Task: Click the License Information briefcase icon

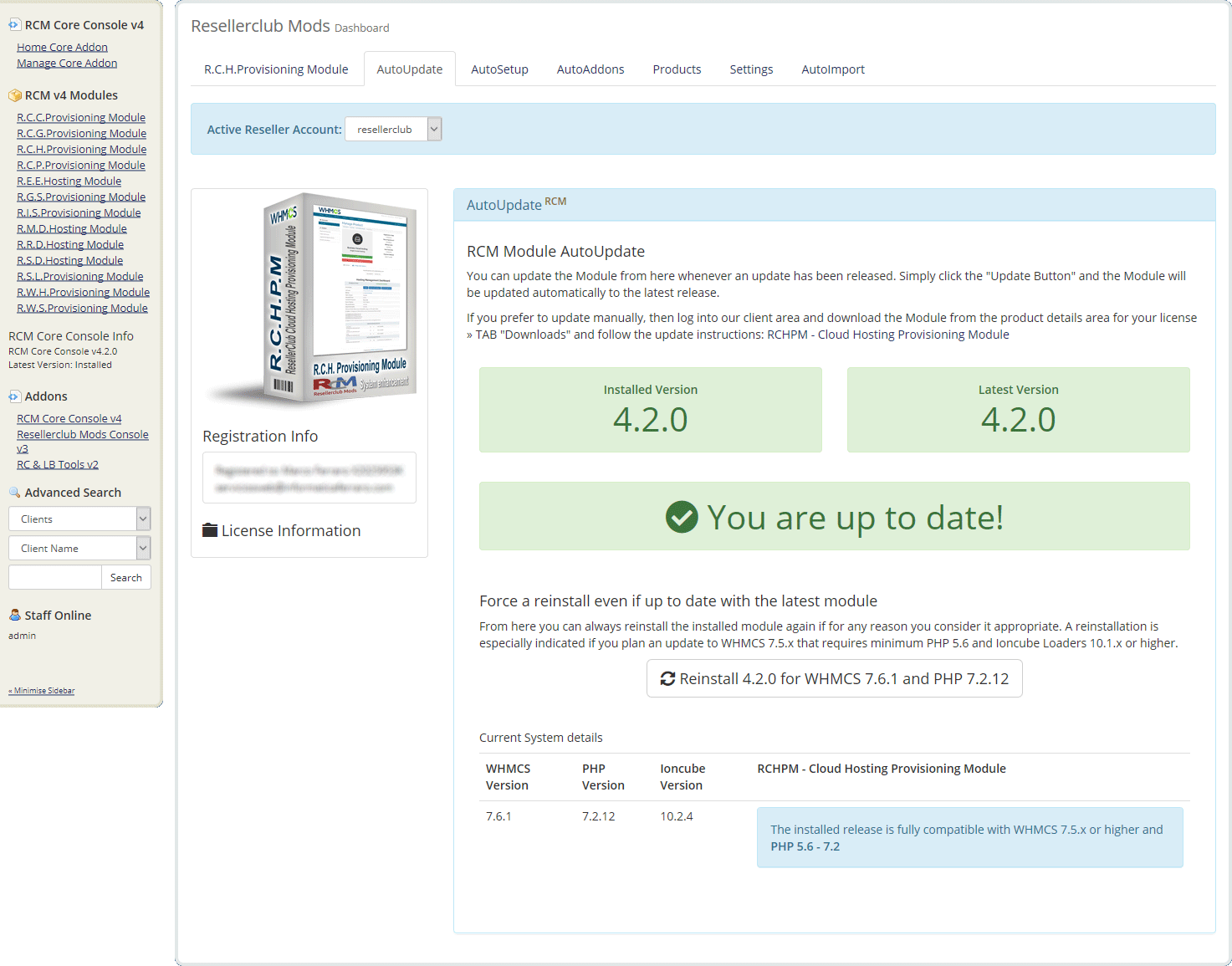Action: pyautogui.click(x=210, y=530)
